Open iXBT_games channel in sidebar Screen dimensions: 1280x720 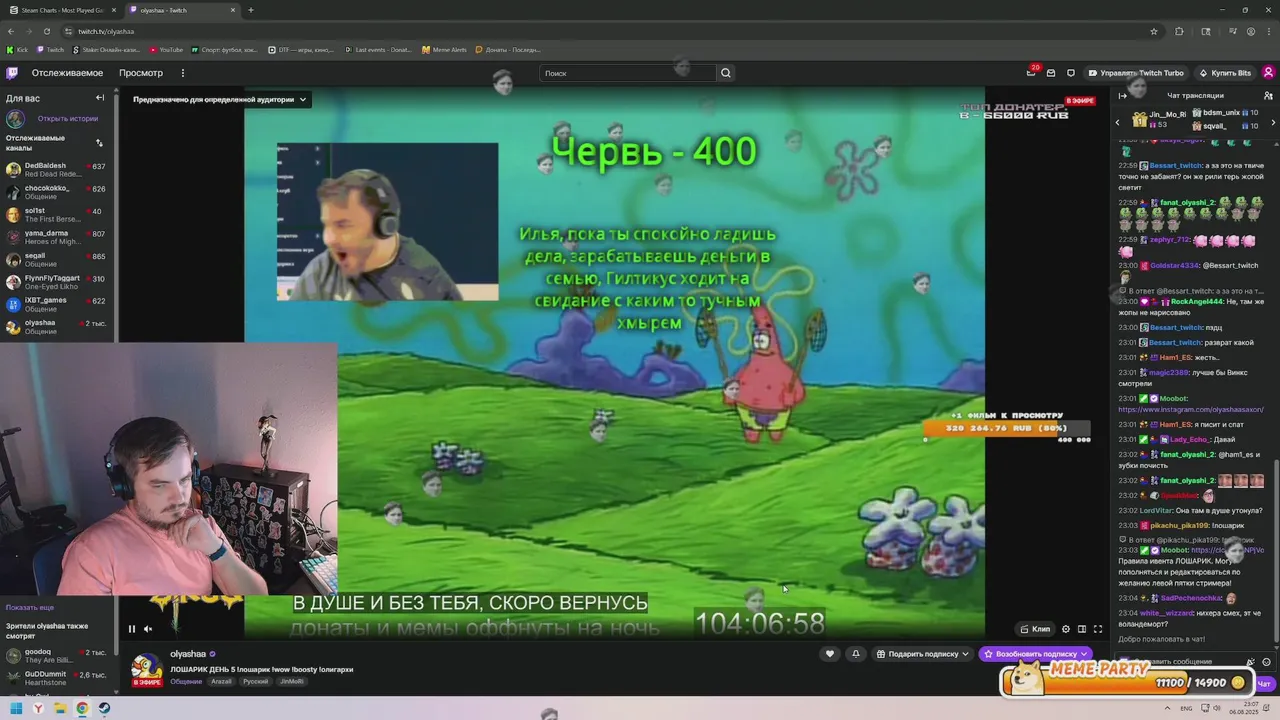pos(58,304)
